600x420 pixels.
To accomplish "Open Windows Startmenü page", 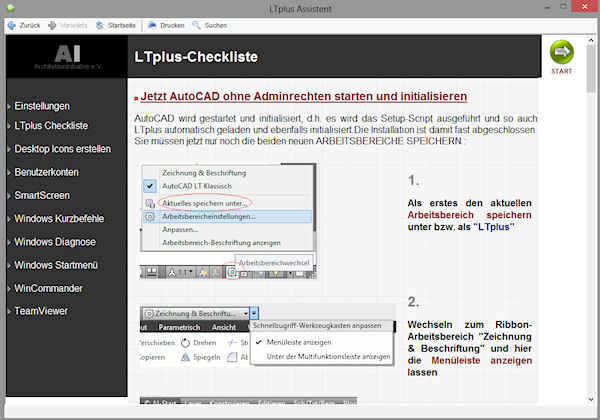I will pyautogui.click(x=56, y=265).
